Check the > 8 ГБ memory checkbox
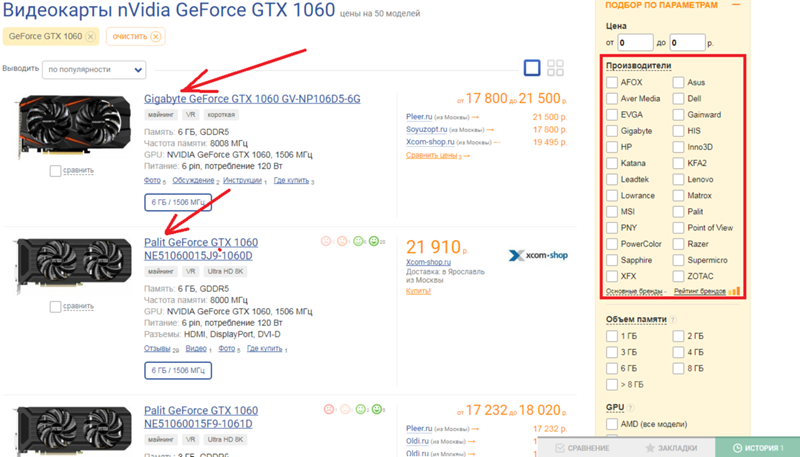This screenshot has width=800, height=457. (612, 385)
